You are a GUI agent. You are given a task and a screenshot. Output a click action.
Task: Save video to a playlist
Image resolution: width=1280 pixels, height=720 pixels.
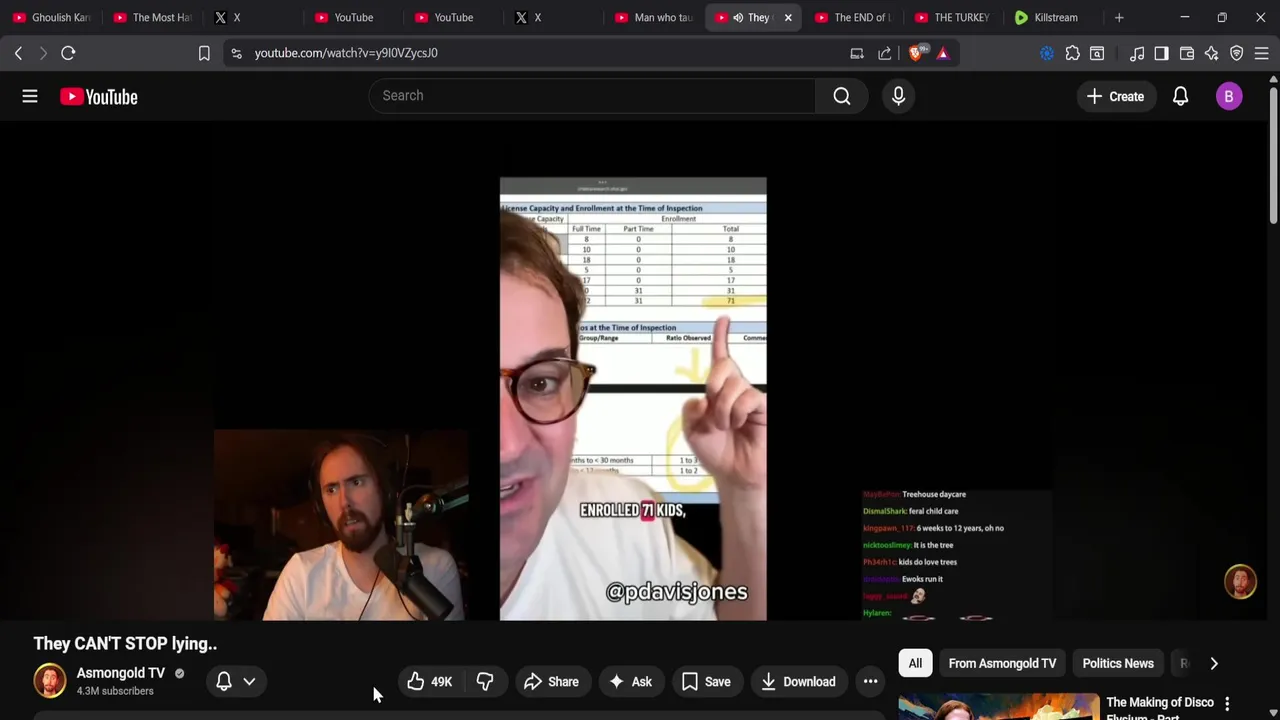[x=706, y=682]
